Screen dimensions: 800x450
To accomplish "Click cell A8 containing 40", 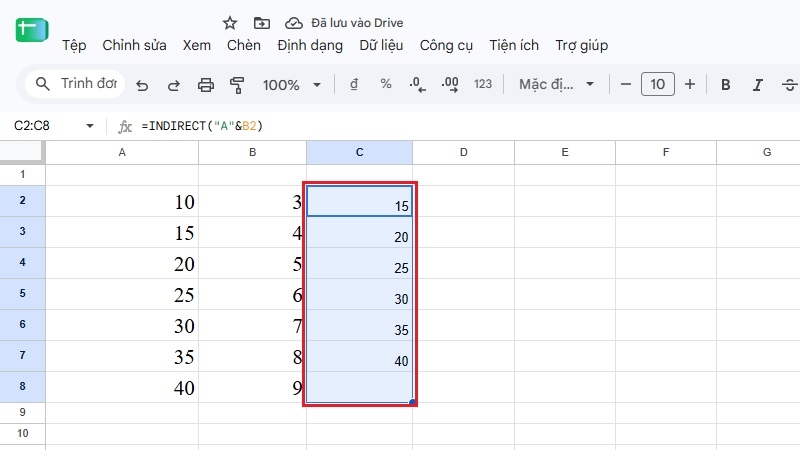I will (x=122, y=387).
